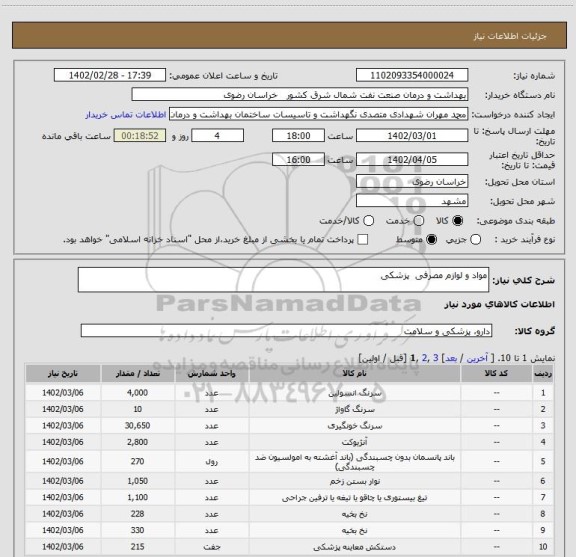Select the سرنگ انسولین row name
The height and width of the screenshot is (557, 576).
[354, 393]
